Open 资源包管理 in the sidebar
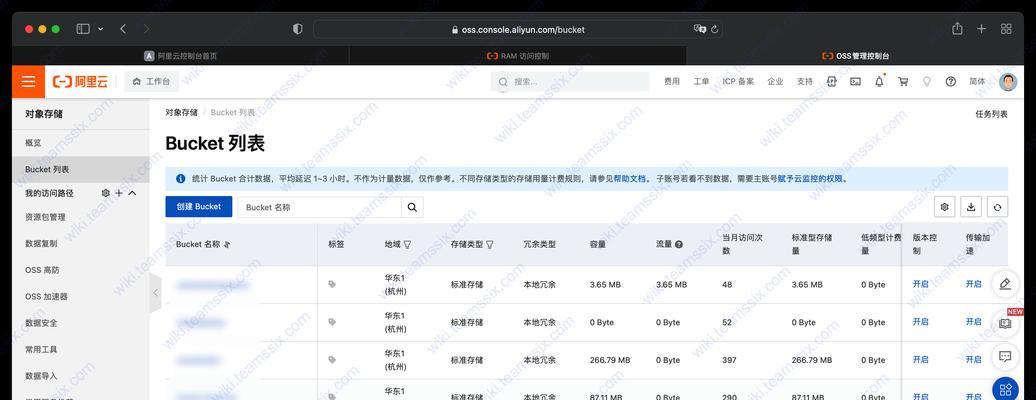The image size is (1036, 400). tap(45, 217)
